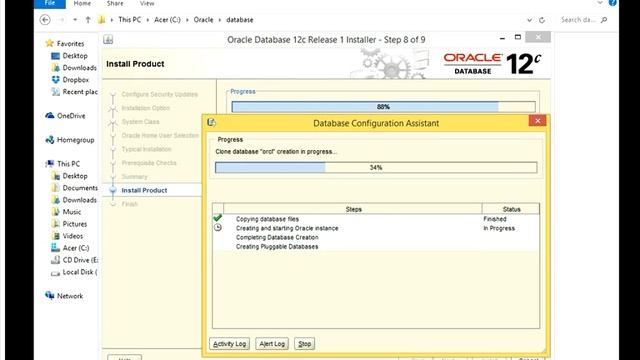Open the View ribbon tab

[x=147, y=3]
